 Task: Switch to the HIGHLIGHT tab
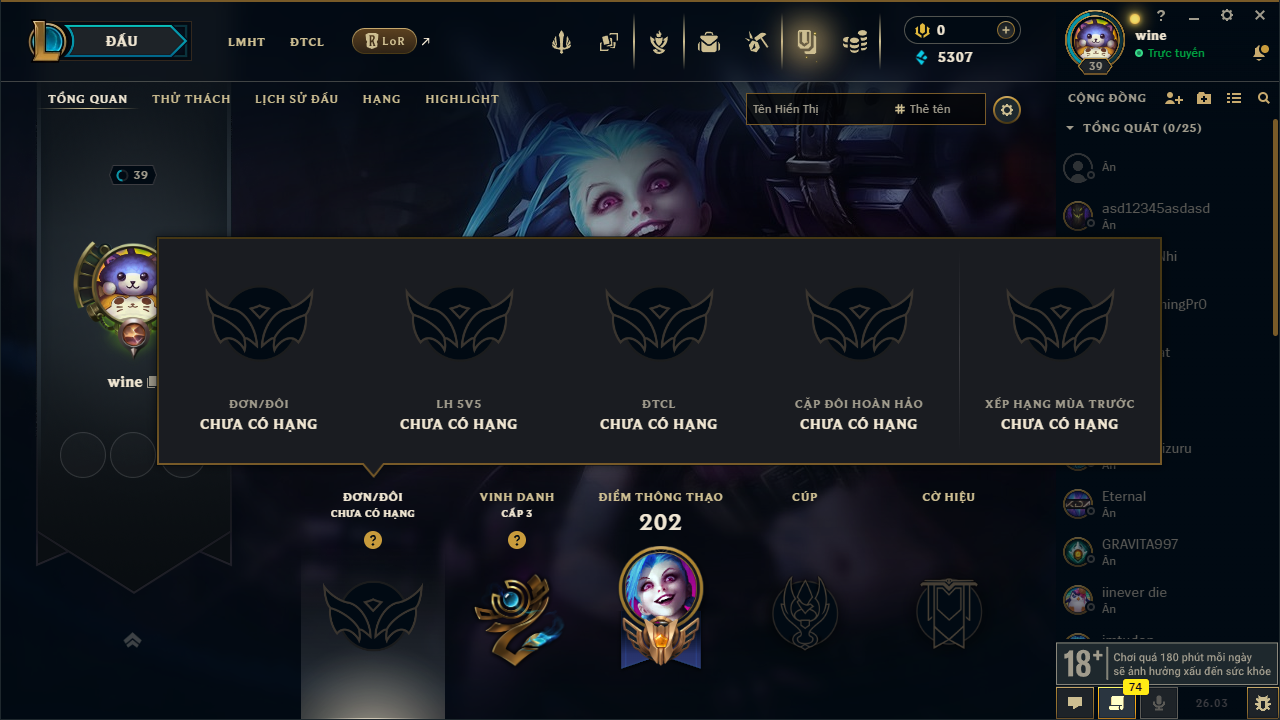[462, 99]
